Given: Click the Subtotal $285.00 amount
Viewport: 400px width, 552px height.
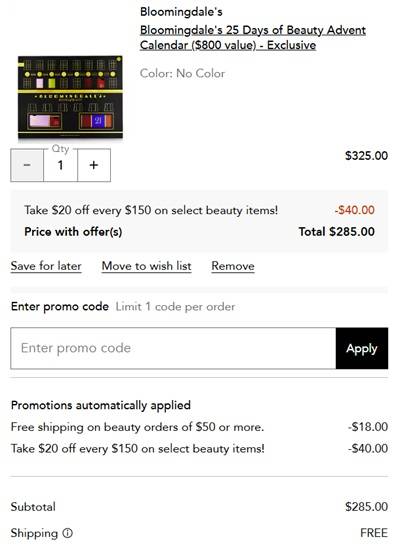Looking at the screenshot, I should tap(367, 507).
